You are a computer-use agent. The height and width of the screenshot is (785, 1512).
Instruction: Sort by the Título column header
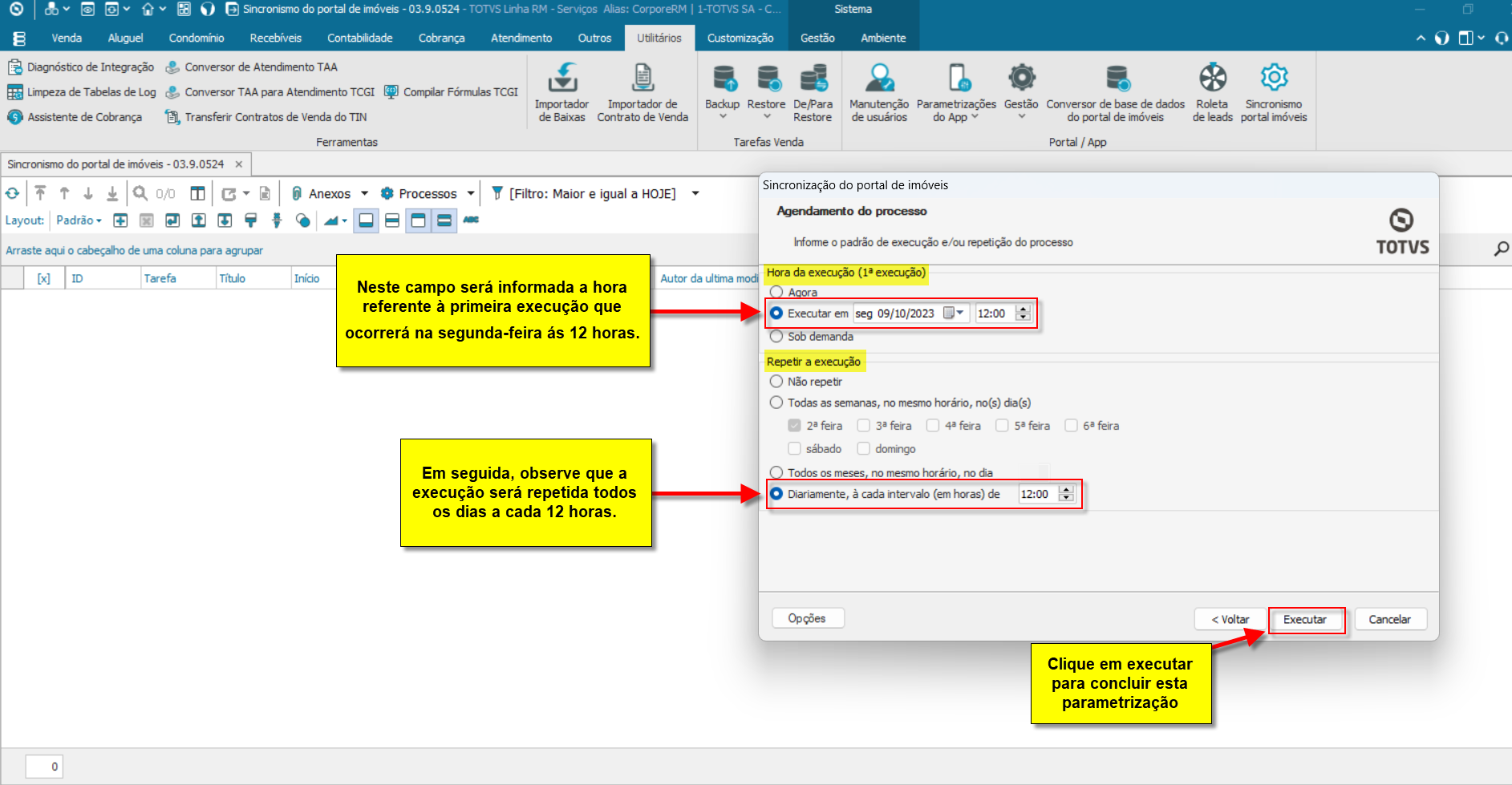pyautogui.click(x=253, y=278)
